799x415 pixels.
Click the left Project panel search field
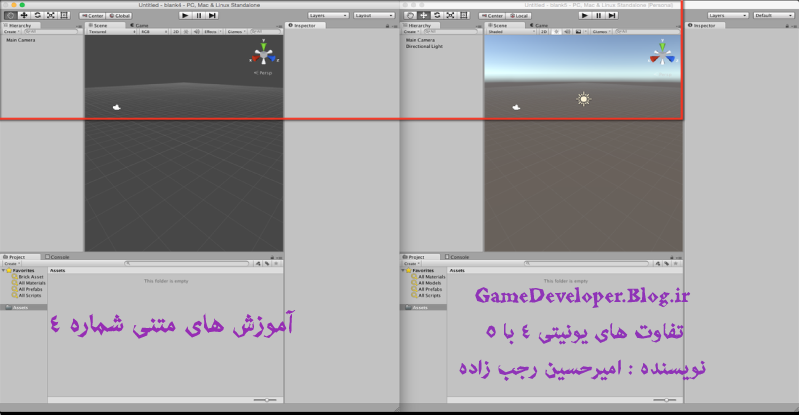tap(187, 264)
